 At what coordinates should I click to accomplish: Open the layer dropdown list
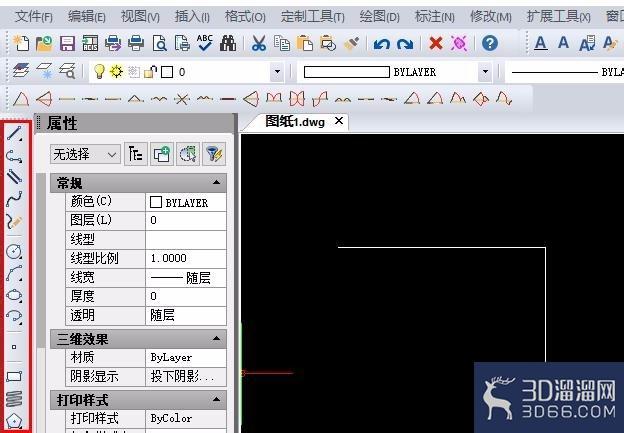277,72
